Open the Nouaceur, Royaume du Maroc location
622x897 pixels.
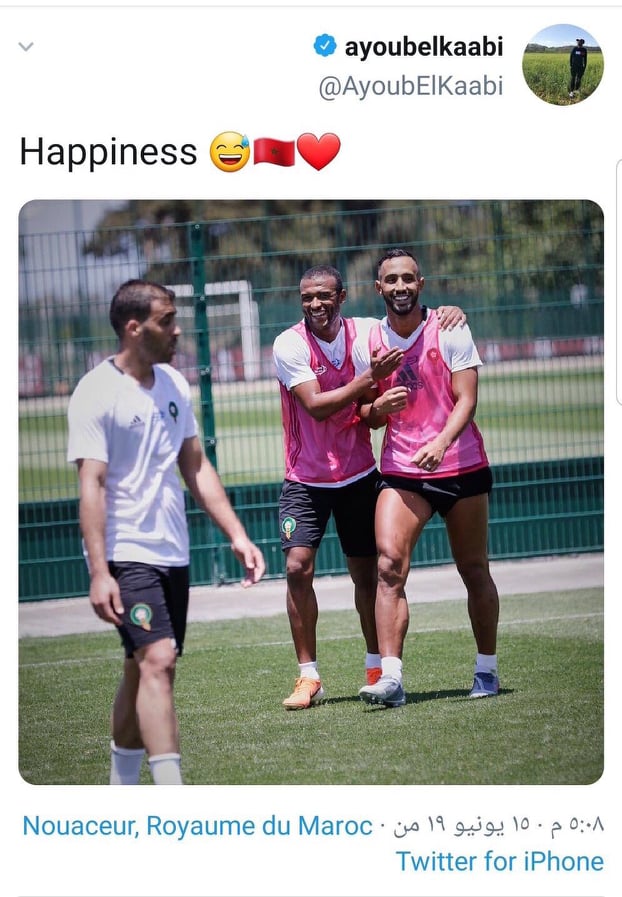point(197,826)
